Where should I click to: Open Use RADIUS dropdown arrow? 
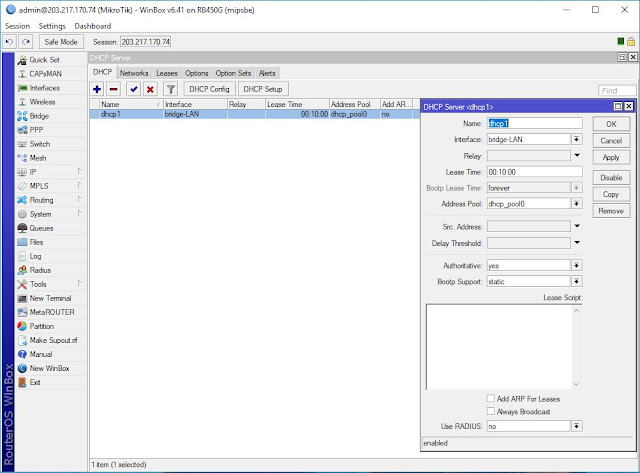pyautogui.click(x=576, y=426)
